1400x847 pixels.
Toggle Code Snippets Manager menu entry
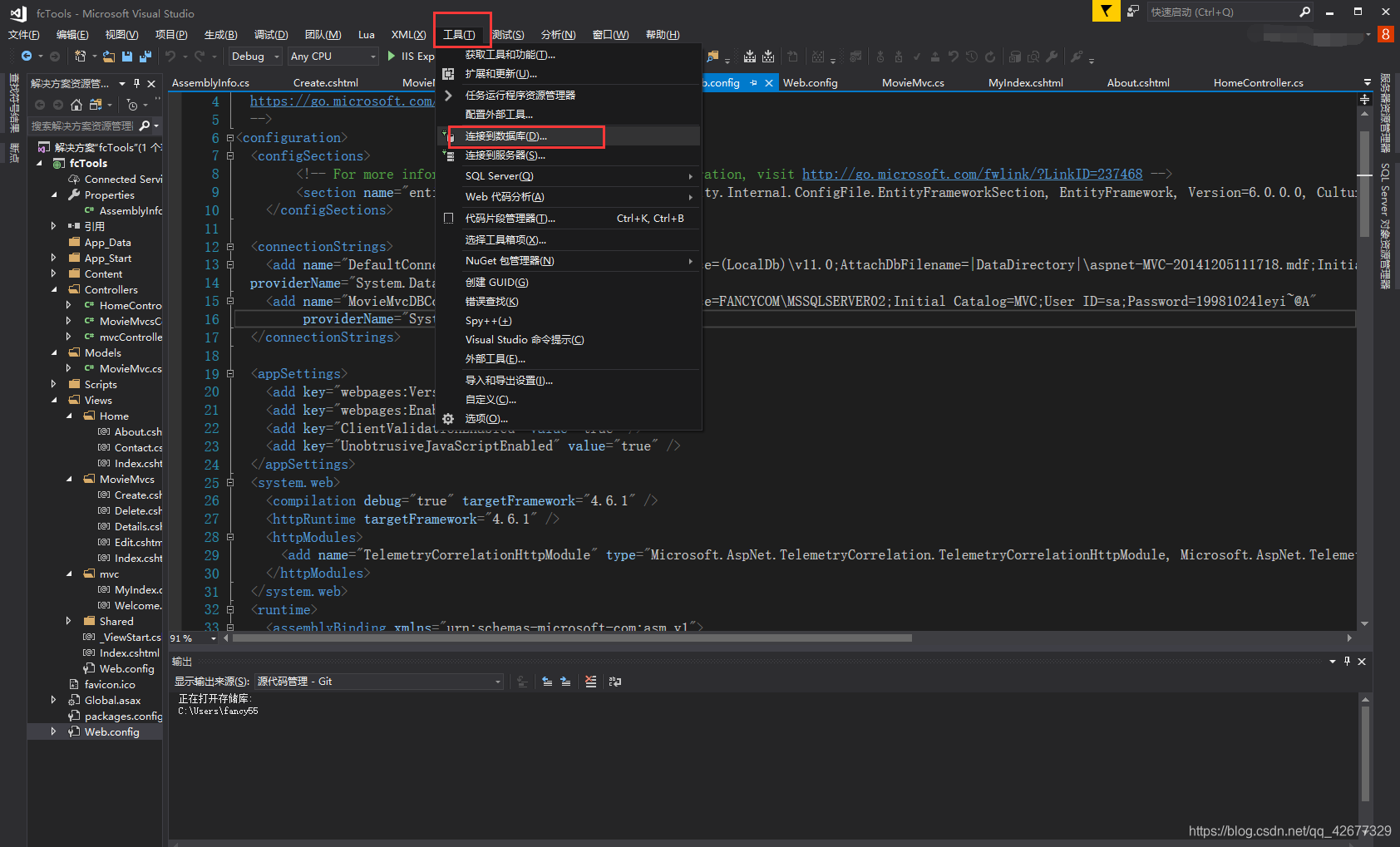coord(510,219)
